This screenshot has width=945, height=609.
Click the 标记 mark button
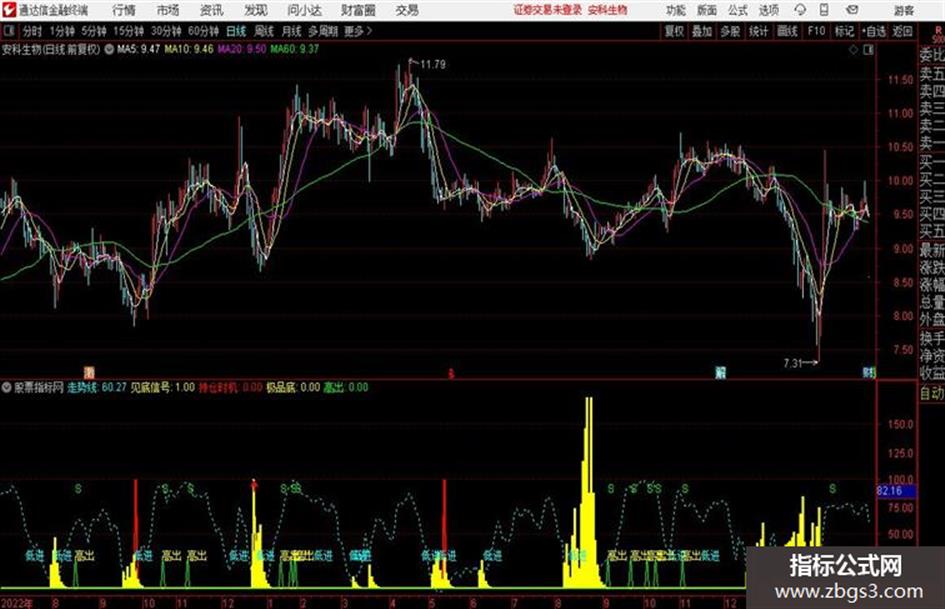[x=844, y=31]
